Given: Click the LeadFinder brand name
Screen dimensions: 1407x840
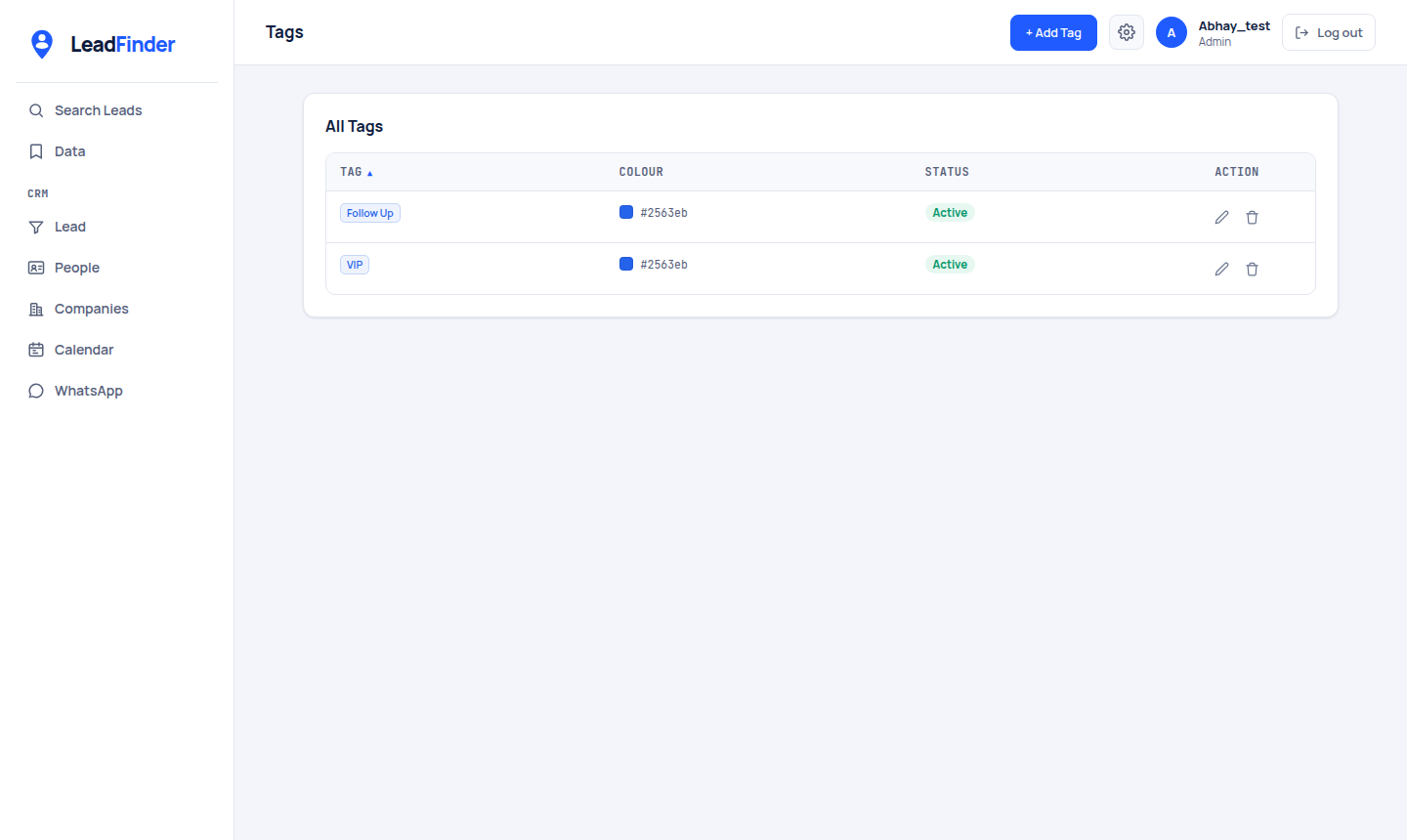Looking at the screenshot, I should 123,44.
